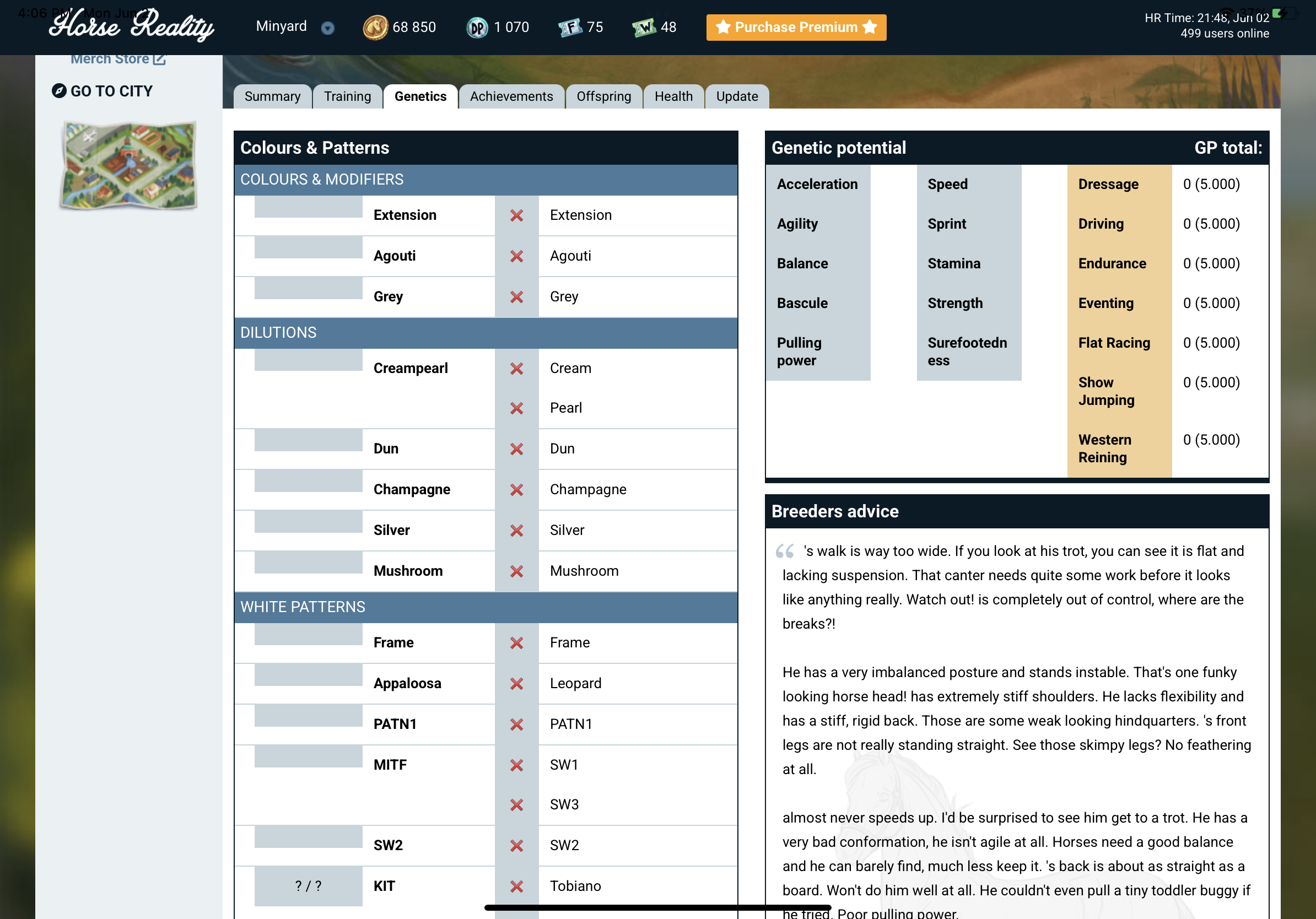Click the Purchase Premium button
The image size is (1316, 919).
[x=796, y=27]
